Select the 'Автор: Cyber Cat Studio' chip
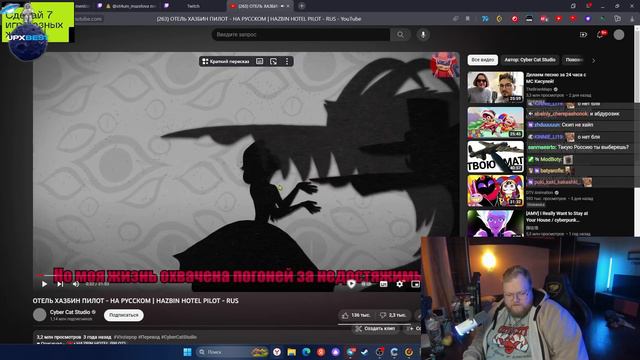This screenshot has height=360, width=640. (530, 60)
